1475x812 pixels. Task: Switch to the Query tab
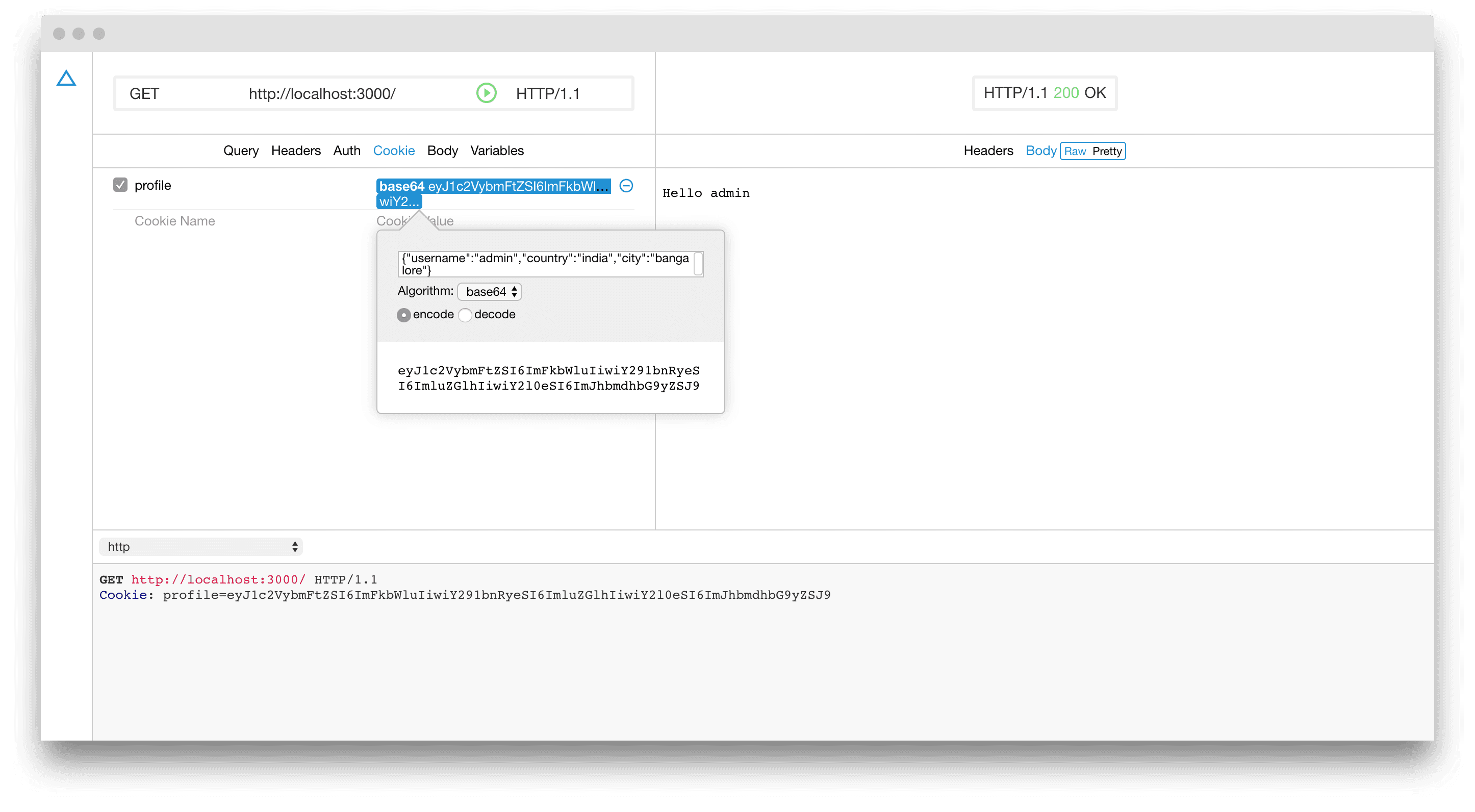tap(241, 150)
